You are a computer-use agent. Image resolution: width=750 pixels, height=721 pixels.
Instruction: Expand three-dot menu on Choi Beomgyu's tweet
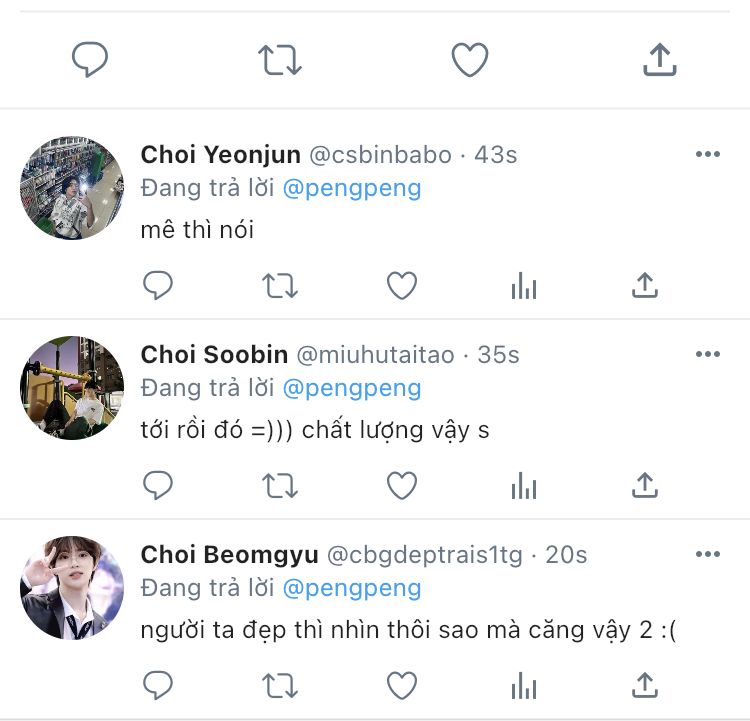(x=707, y=554)
